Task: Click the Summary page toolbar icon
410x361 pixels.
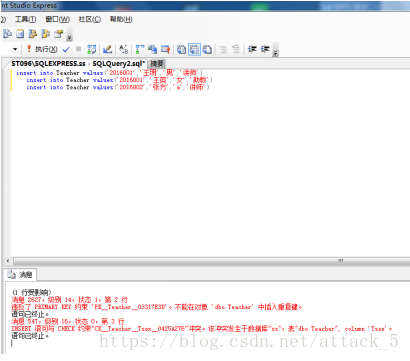Action: coord(20,34)
